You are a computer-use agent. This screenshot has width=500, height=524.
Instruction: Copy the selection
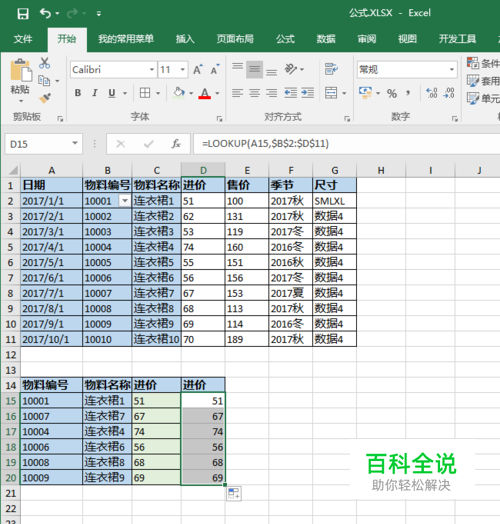(x=44, y=81)
